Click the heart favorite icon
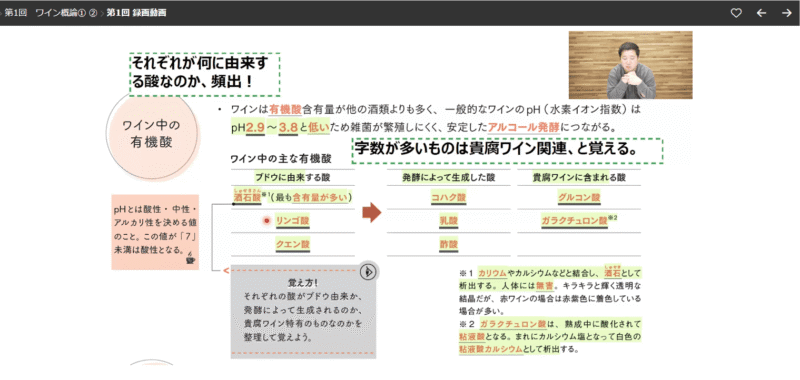 (x=736, y=13)
